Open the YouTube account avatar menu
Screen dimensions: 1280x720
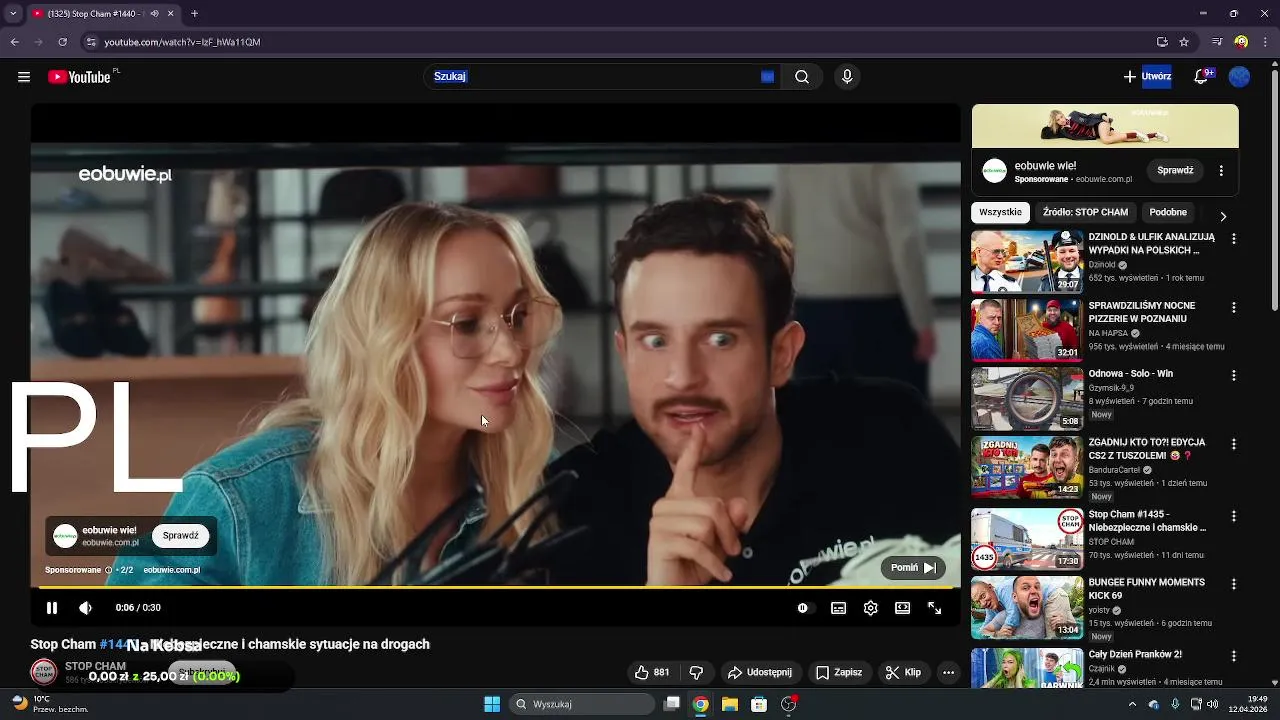[x=1239, y=77]
